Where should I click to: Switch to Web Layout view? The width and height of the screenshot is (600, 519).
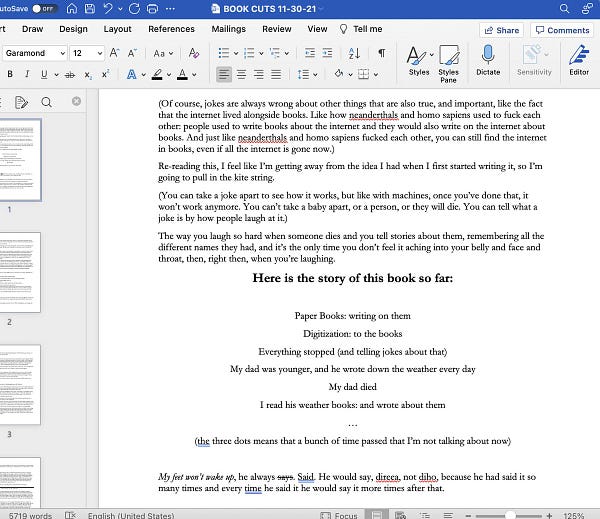coord(400,515)
